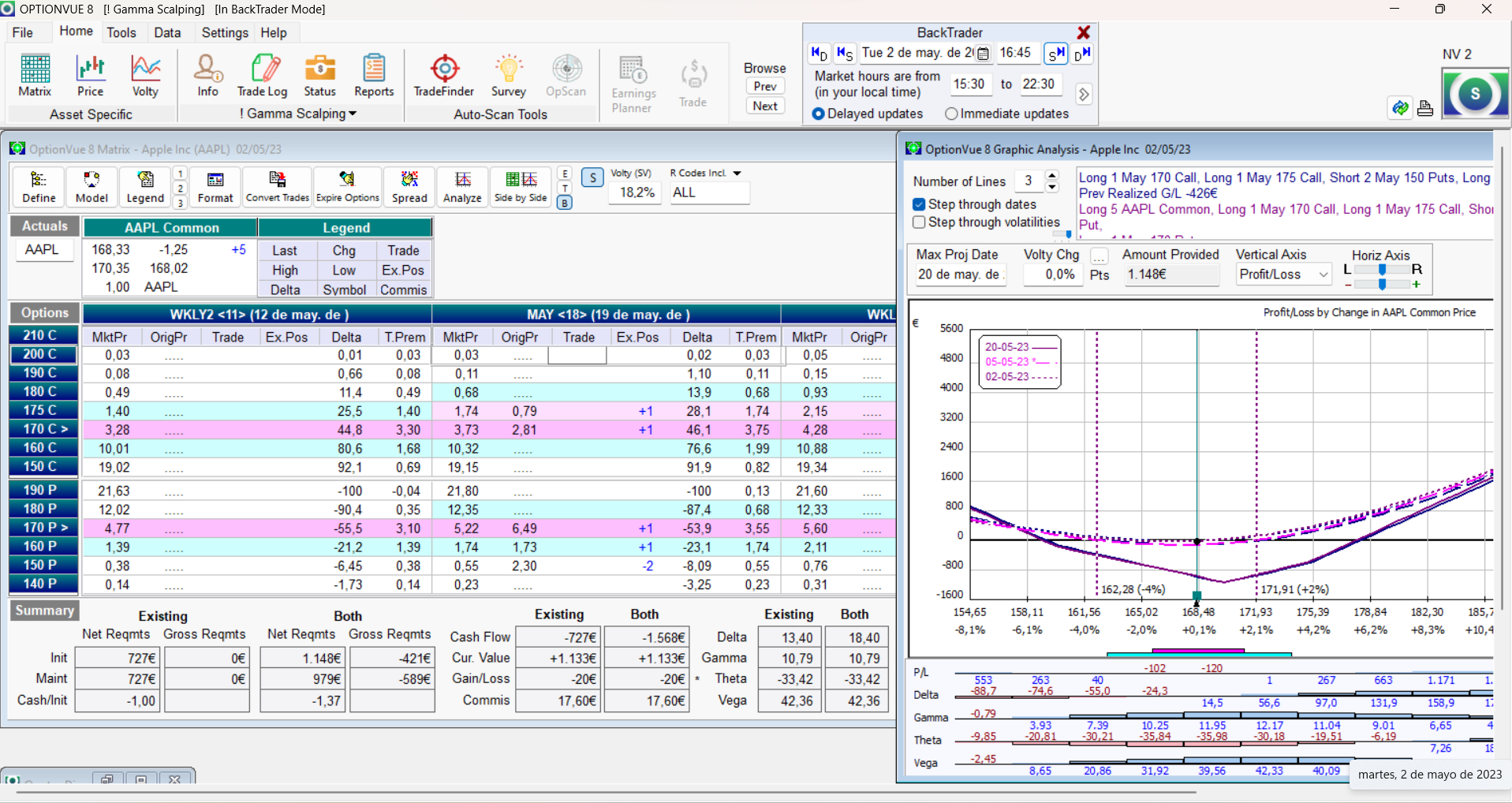Show the matrix Legend
1512x803 pixels.
pyautogui.click(x=145, y=187)
